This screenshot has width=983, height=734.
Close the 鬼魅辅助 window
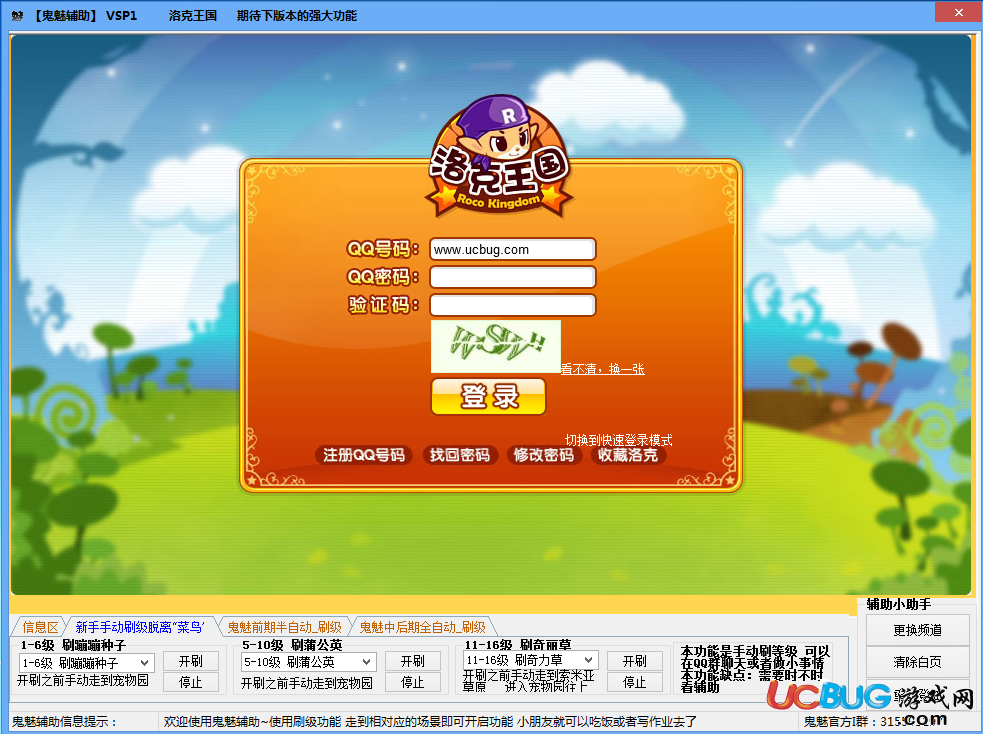point(959,13)
